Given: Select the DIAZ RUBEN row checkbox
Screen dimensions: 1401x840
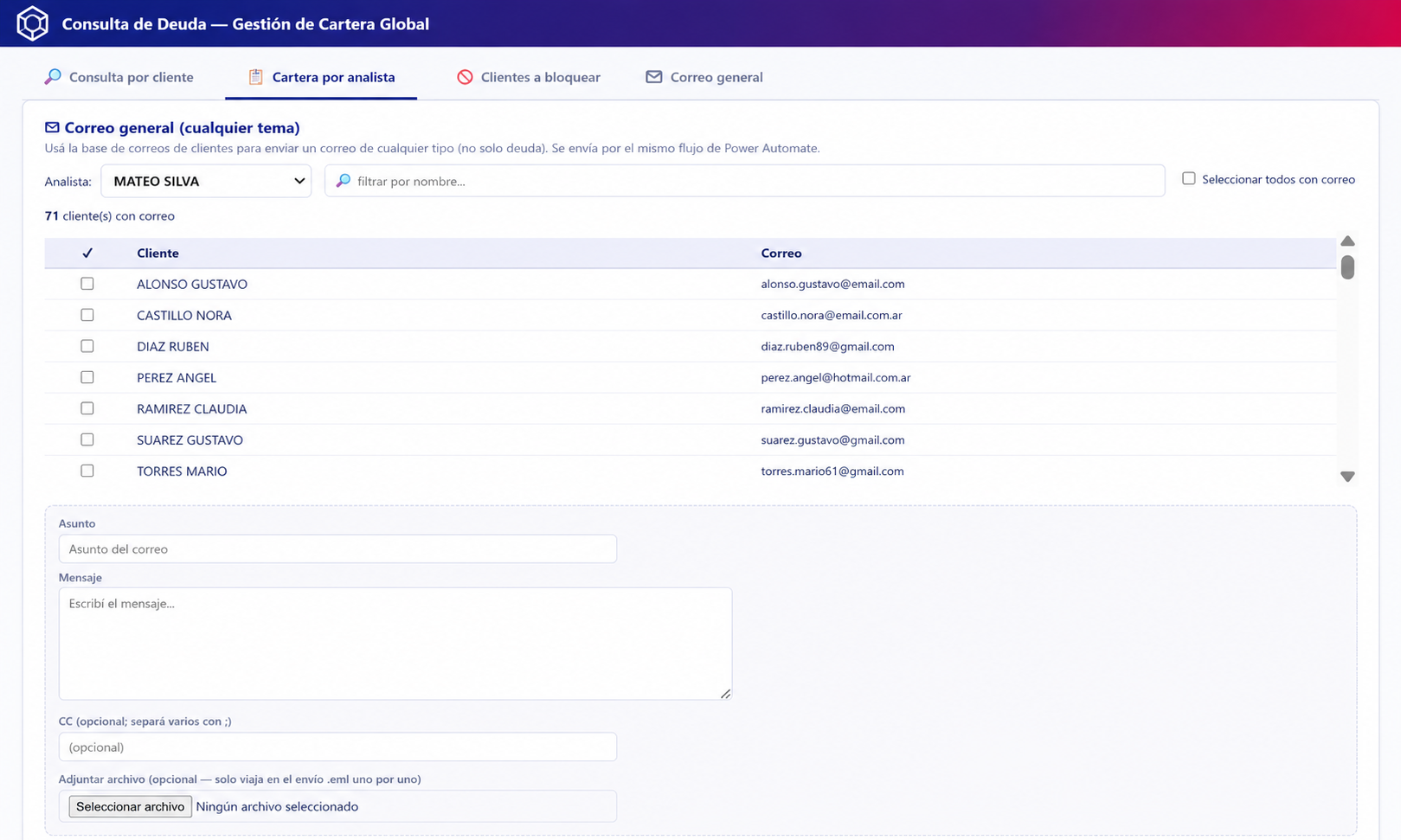Looking at the screenshot, I should pos(87,346).
